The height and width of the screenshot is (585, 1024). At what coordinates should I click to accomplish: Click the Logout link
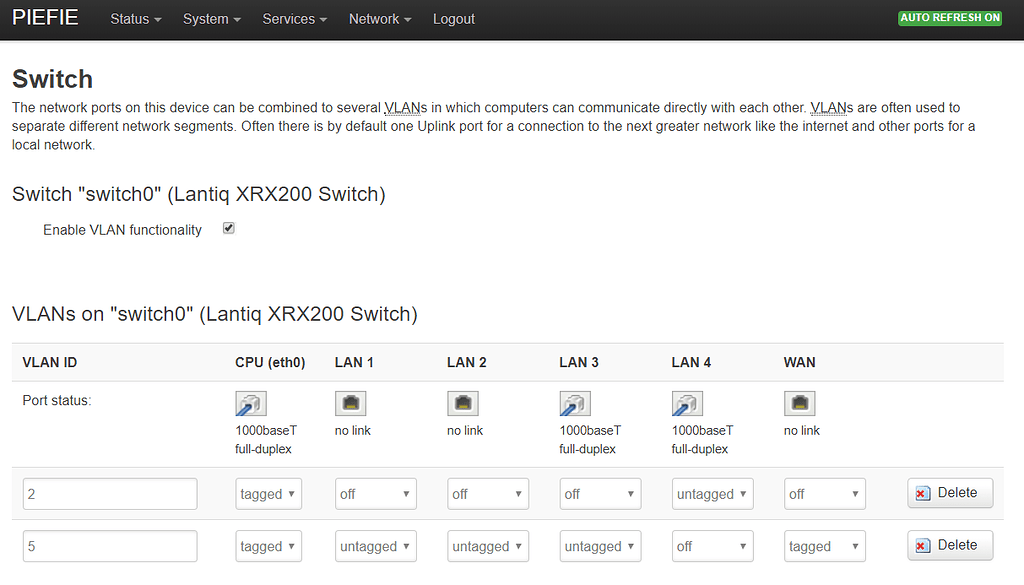(453, 18)
